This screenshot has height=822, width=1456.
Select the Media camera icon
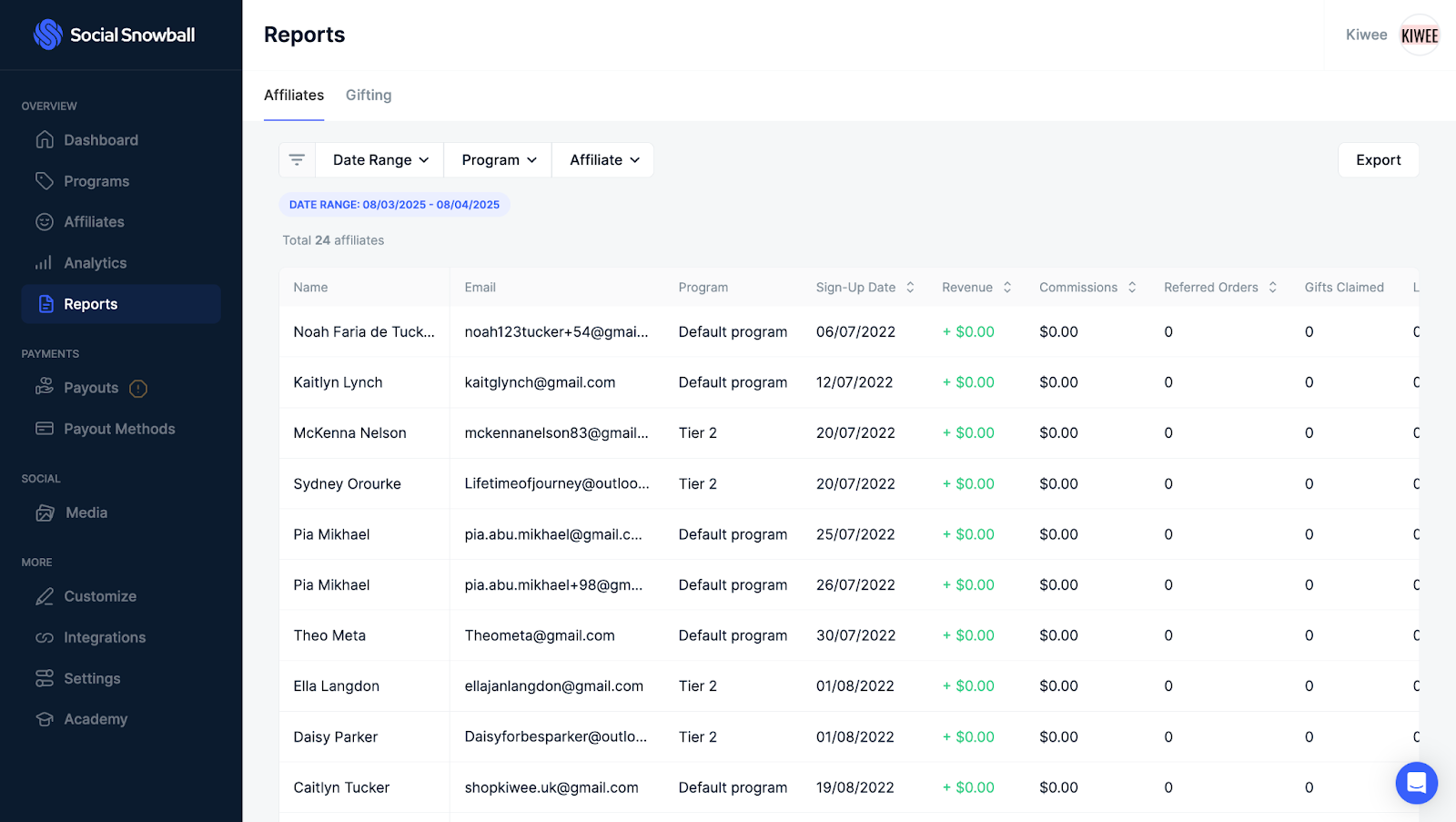click(45, 512)
